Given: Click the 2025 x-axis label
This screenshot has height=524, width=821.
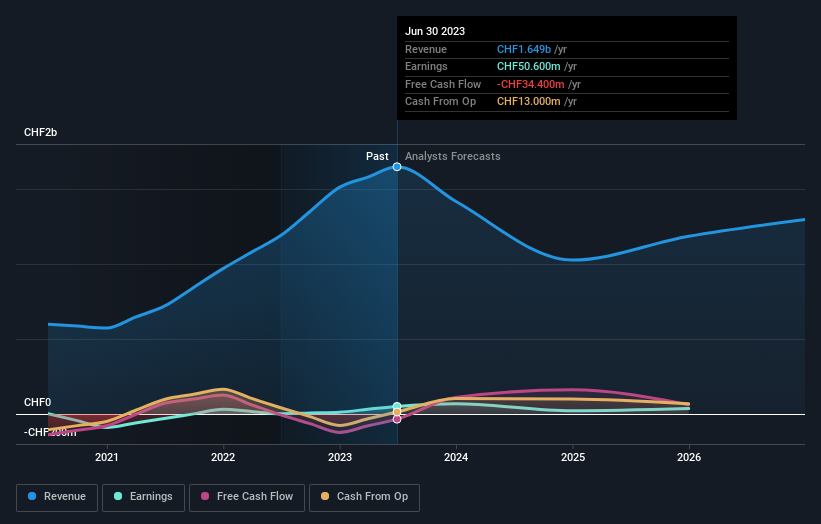Looking at the screenshot, I should [573, 457].
